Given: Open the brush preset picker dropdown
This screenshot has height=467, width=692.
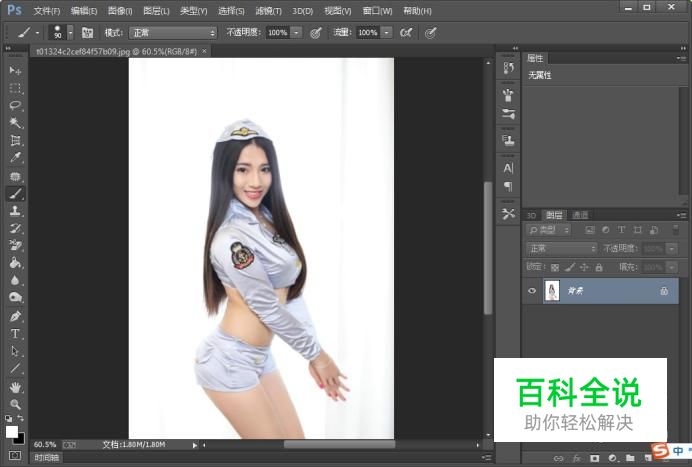Looking at the screenshot, I should [x=70, y=33].
